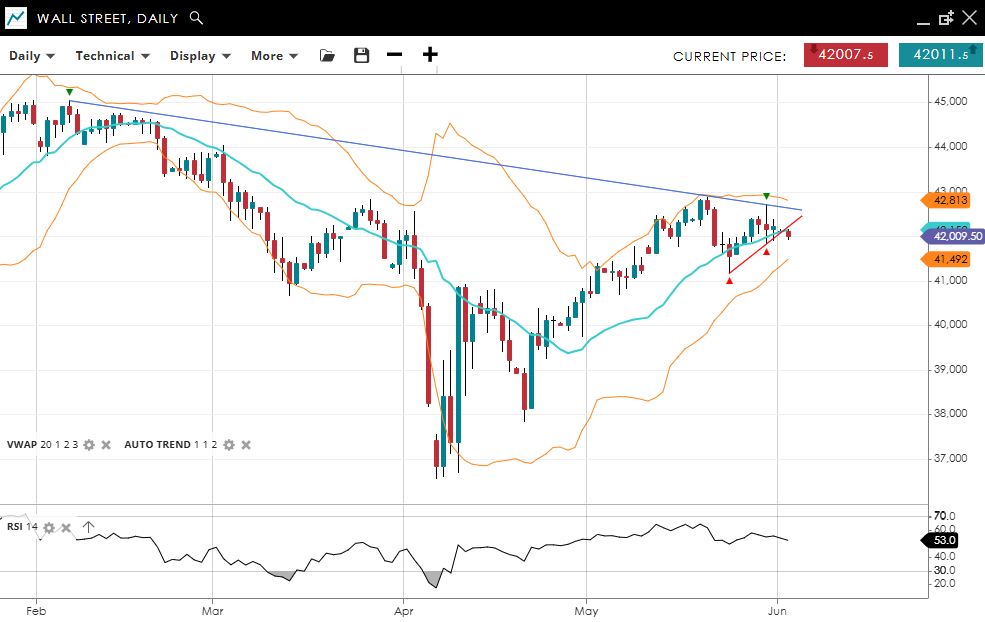
Task: Open VWAP indicator settings gear
Action: pyautogui.click(x=89, y=445)
